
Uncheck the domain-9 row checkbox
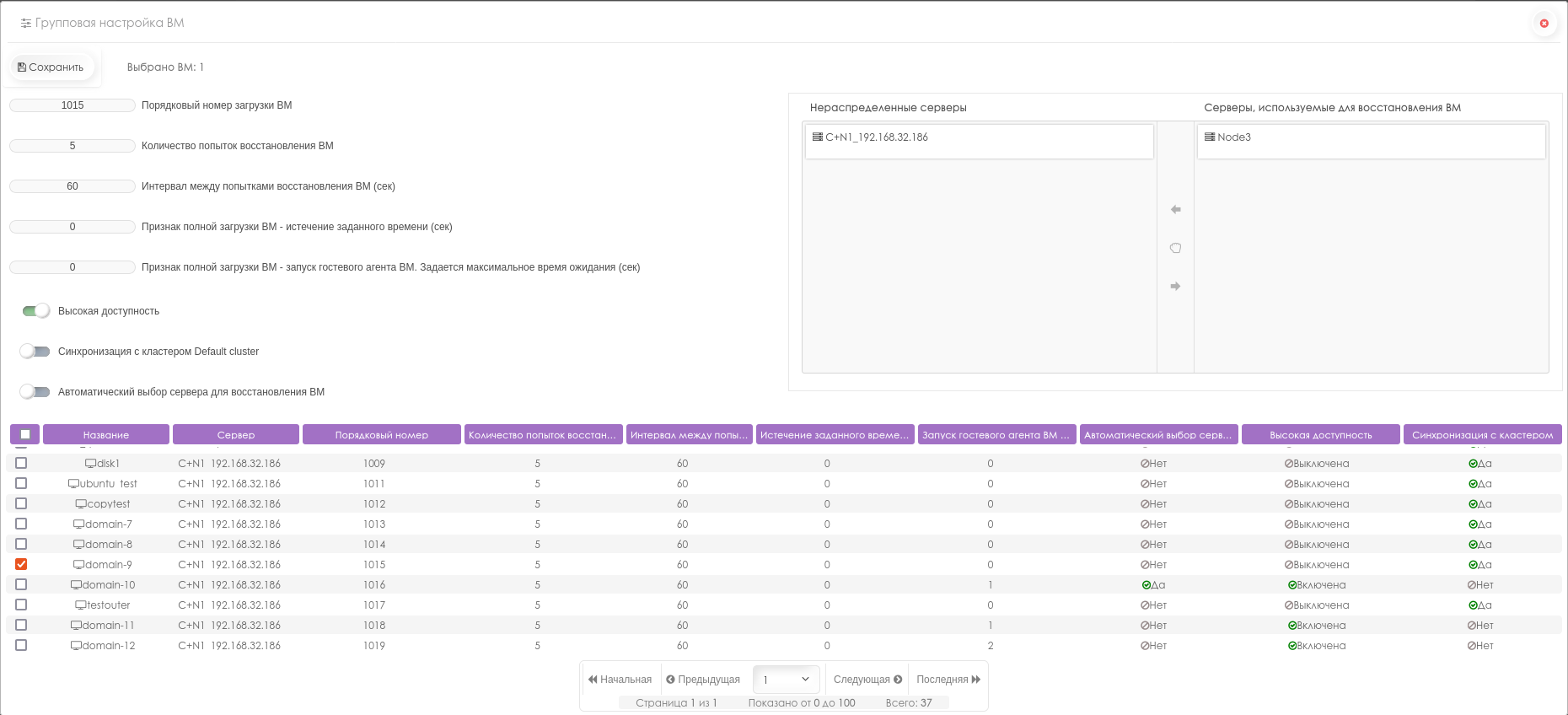click(21, 564)
